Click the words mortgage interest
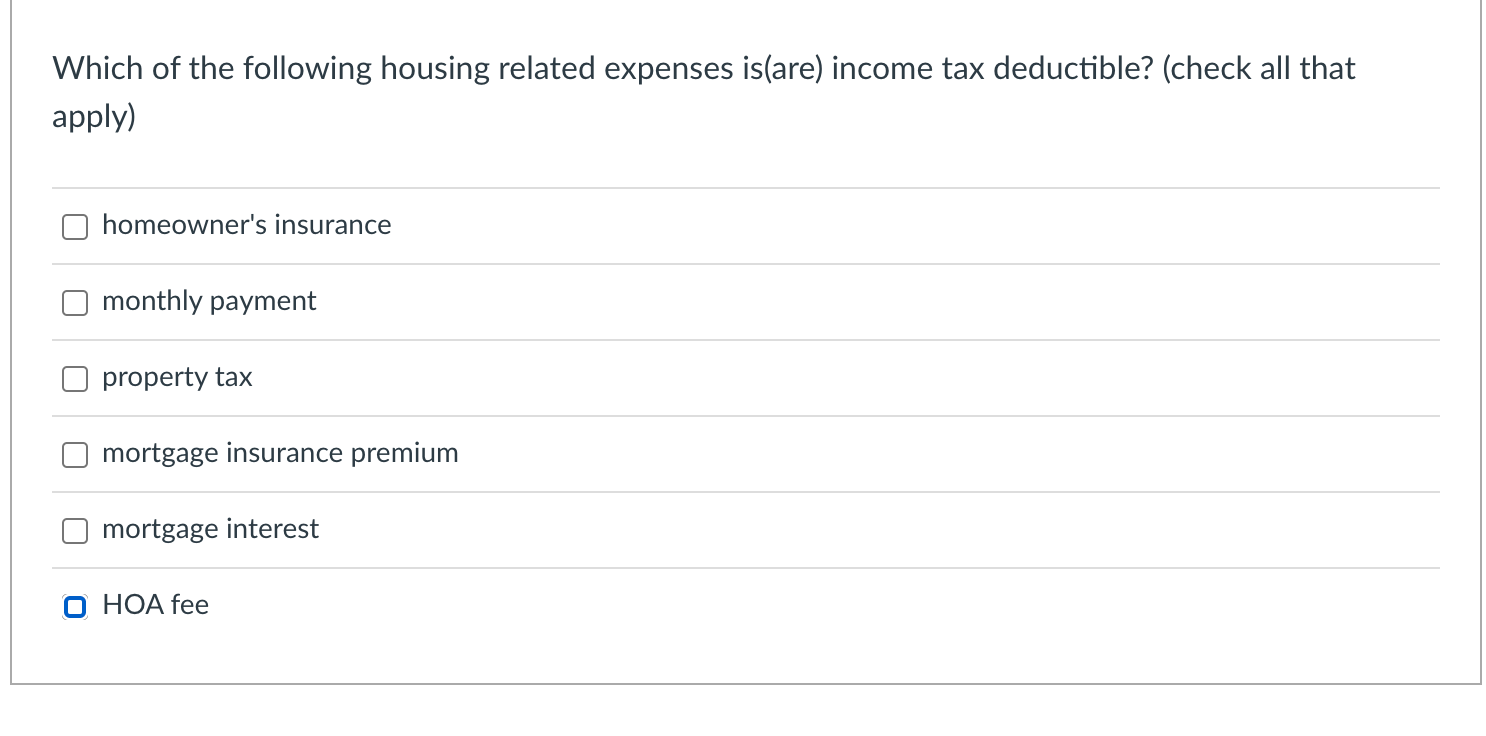 click(x=210, y=529)
